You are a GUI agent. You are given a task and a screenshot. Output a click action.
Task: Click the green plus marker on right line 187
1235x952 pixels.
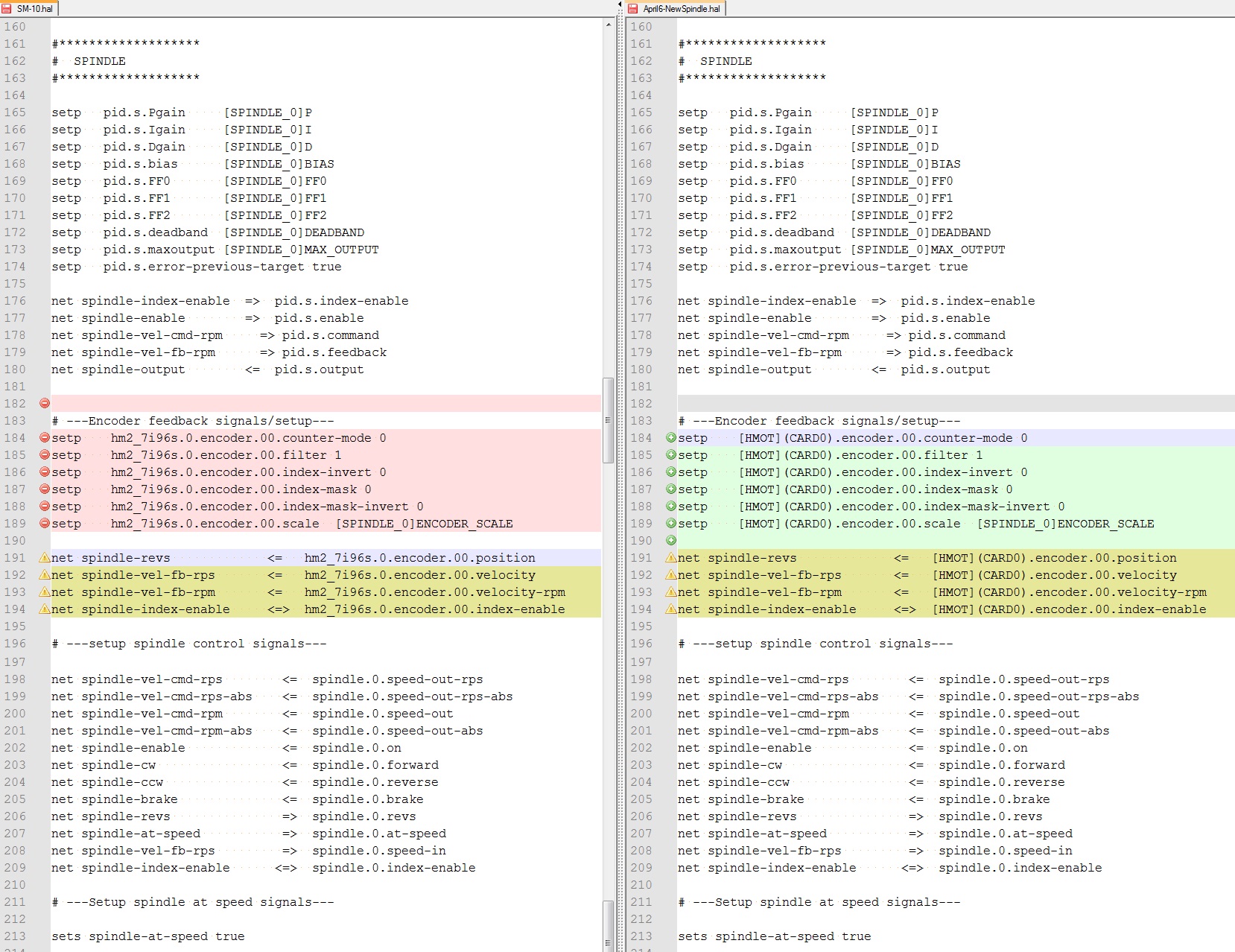coord(671,489)
